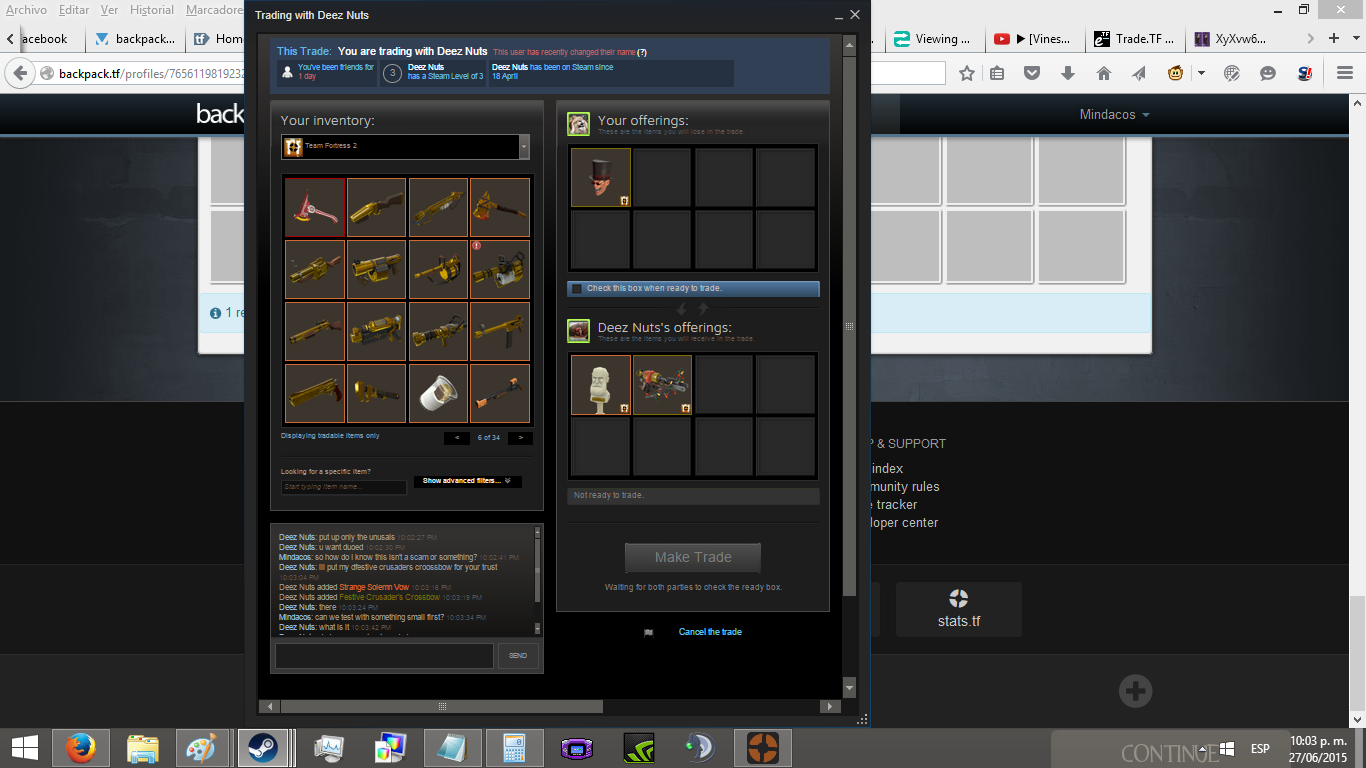Click the Make Trade button
1366x768 pixels.
pyautogui.click(x=693, y=557)
